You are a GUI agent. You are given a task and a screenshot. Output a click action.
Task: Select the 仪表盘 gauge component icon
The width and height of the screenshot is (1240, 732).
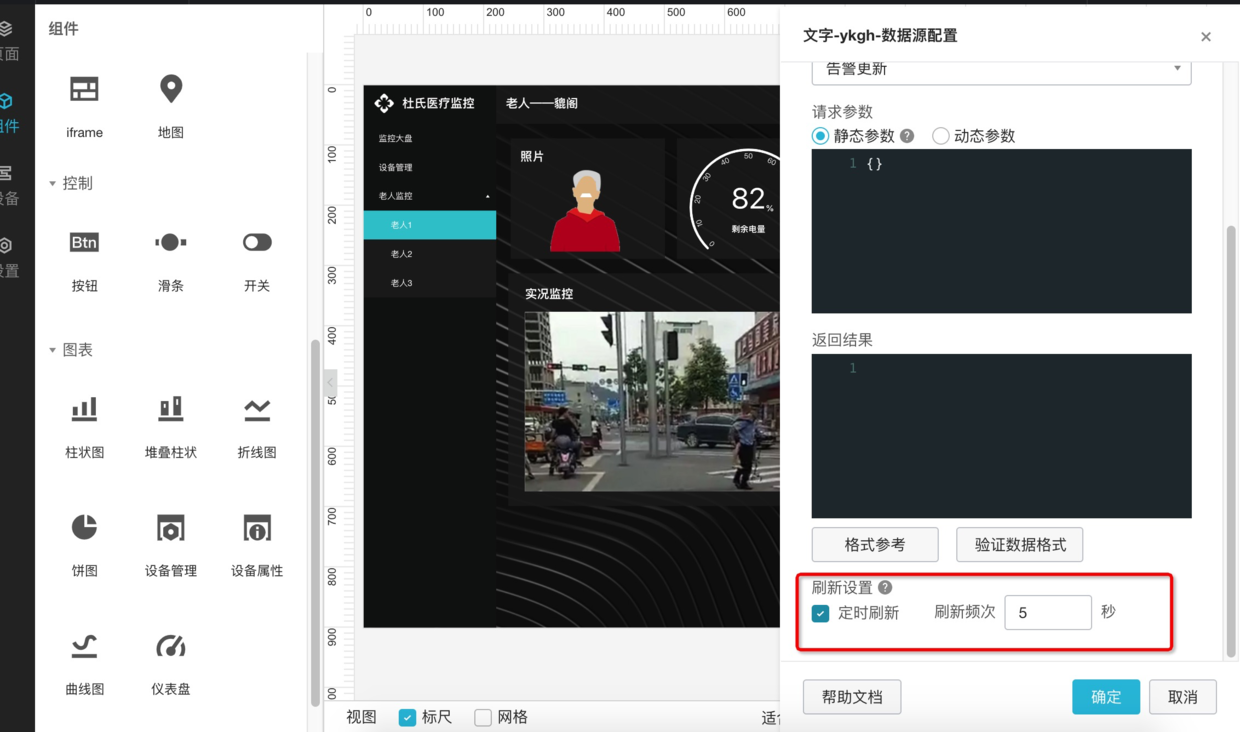coord(171,646)
